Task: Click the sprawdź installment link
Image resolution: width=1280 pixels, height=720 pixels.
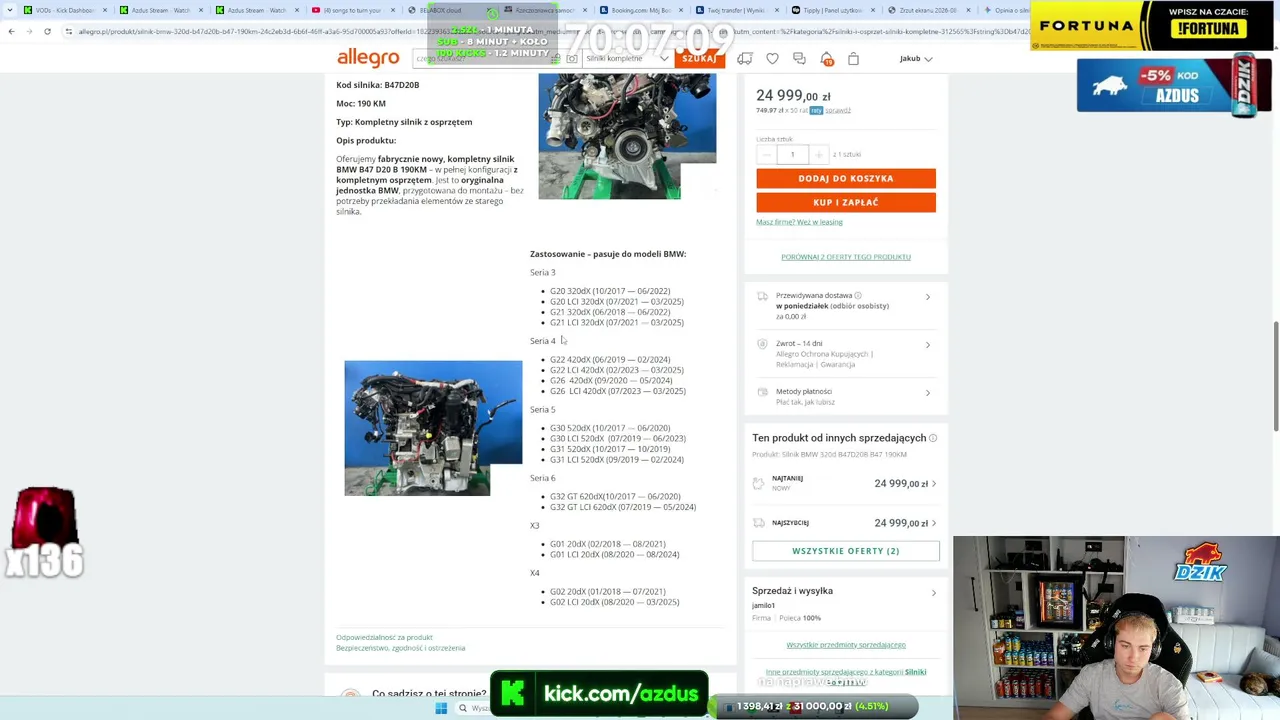Action: tap(838, 110)
